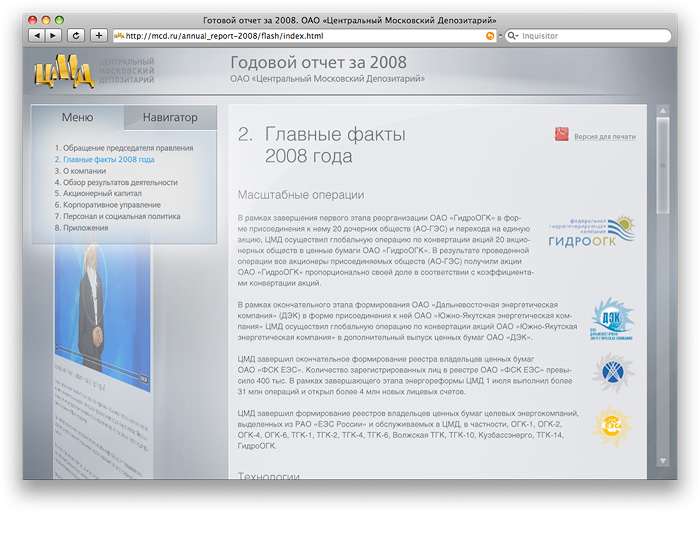Reload the page with the refresh button
The image size is (700, 536).
coord(76,36)
